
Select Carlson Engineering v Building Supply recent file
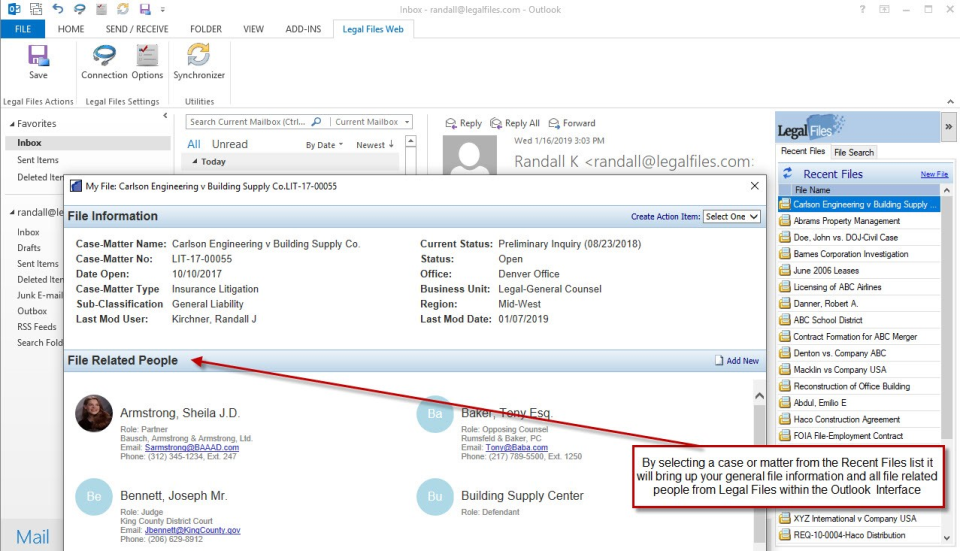[858, 204]
